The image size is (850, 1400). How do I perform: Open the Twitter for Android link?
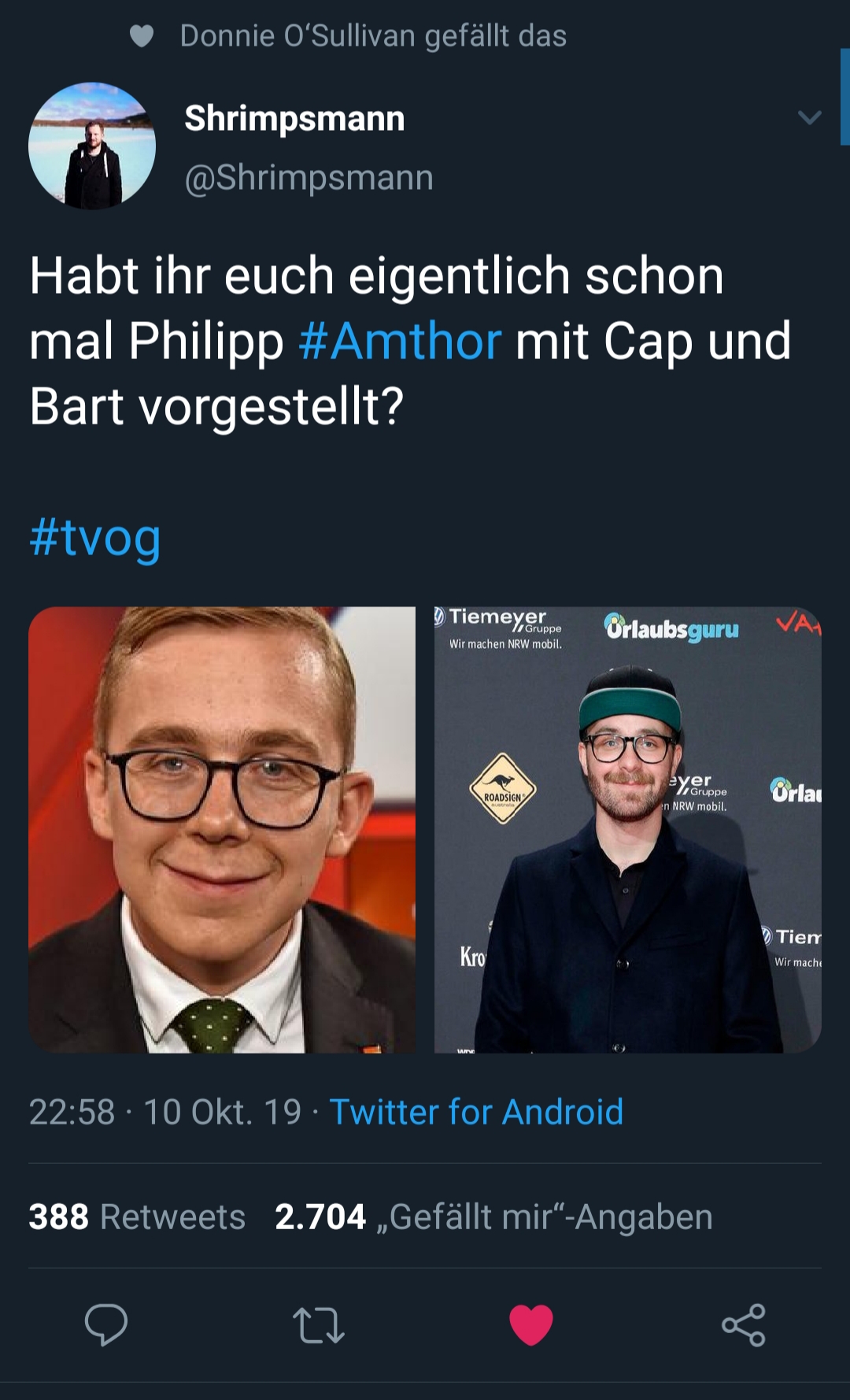[476, 1112]
